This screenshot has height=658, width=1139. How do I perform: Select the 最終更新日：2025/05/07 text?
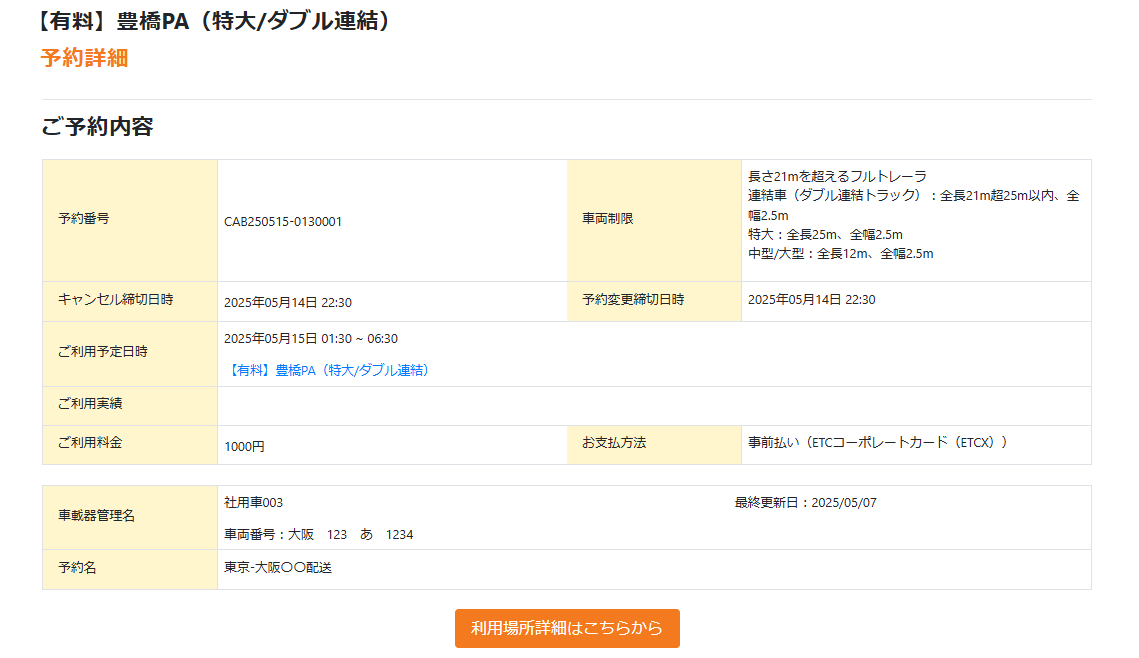pyautogui.click(x=805, y=503)
